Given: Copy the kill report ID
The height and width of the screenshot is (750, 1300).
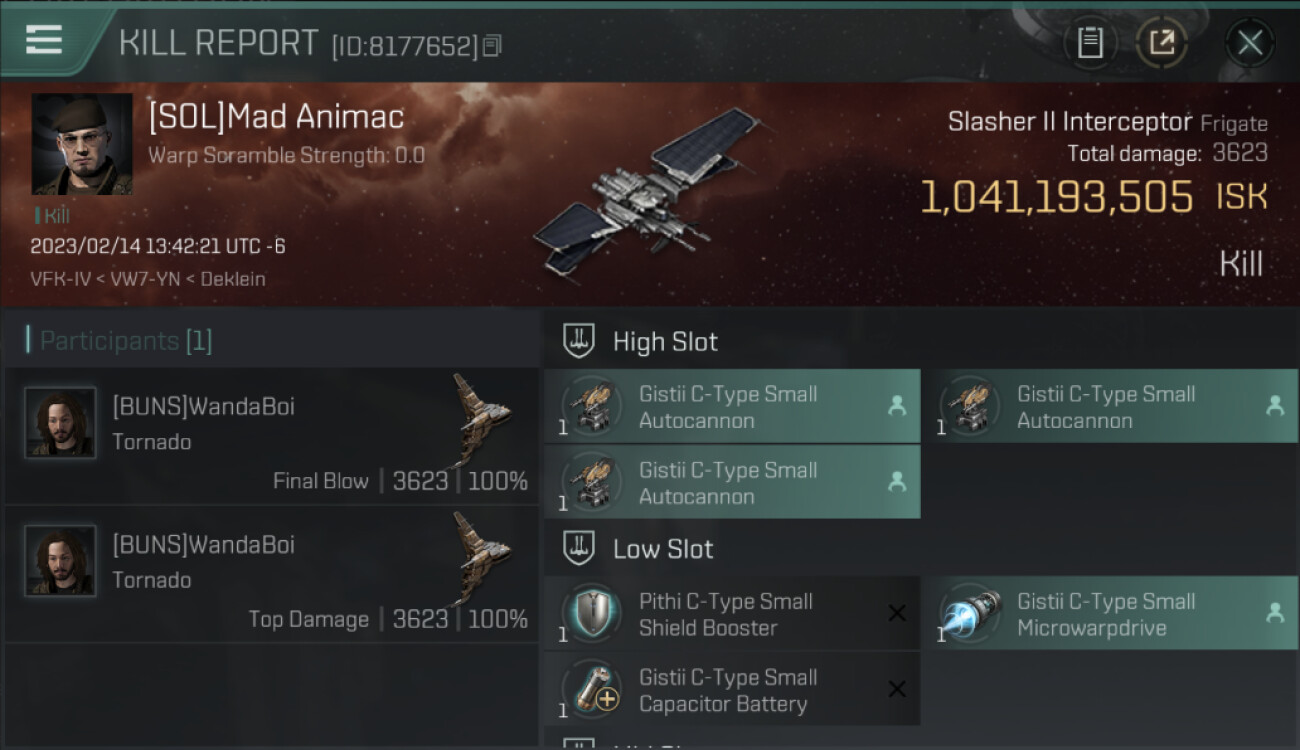Looking at the screenshot, I should pyautogui.click(x=492, y=46).
